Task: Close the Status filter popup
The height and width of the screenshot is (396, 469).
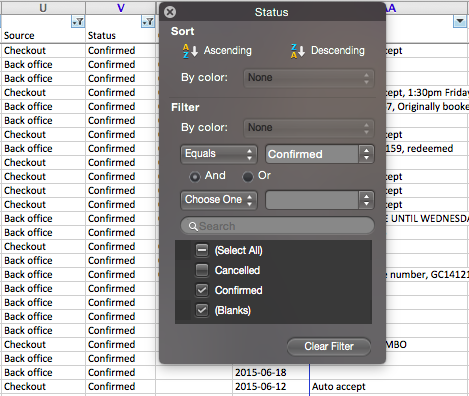Action: [x=170, y=12]
